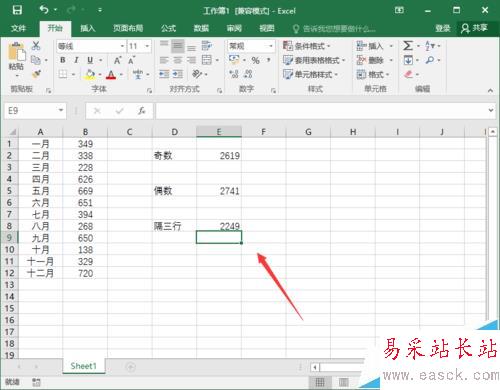Open the File tab
The image size is (500, 390).
(18, 28)
